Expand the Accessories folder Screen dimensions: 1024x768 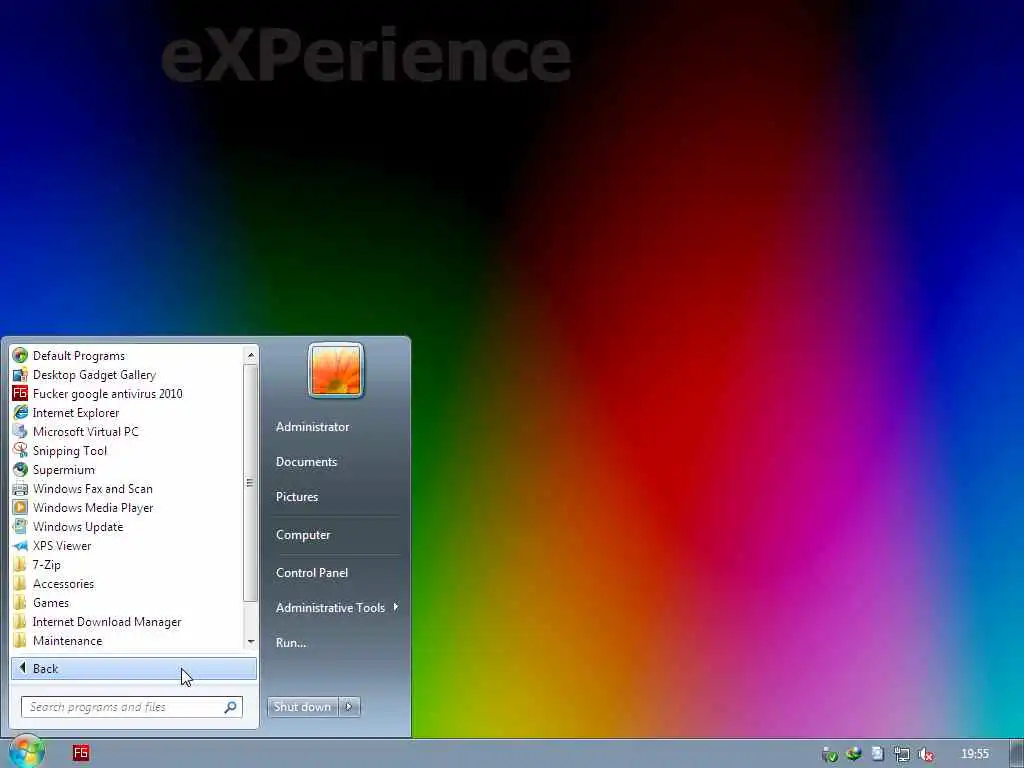[127, 584]
